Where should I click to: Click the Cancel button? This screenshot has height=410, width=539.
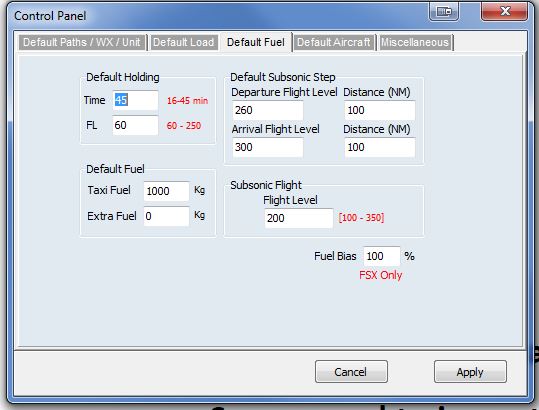click(351, 372)
